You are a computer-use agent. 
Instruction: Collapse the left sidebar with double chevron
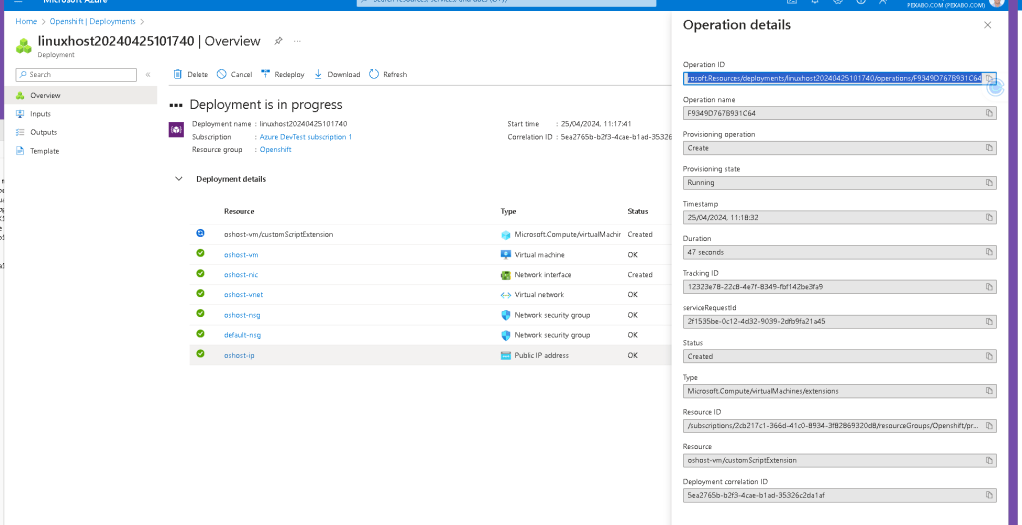148,75
